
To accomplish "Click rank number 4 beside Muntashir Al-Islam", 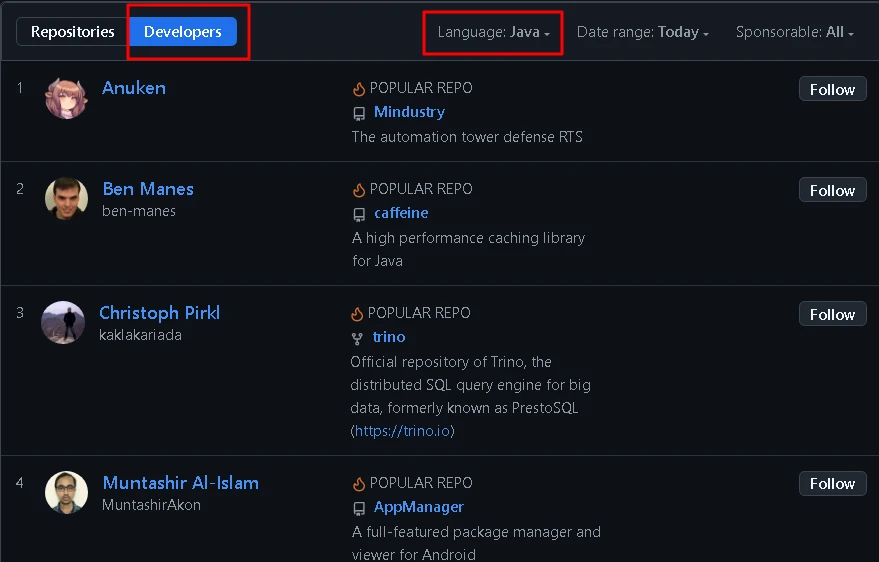I will (20, 482).
